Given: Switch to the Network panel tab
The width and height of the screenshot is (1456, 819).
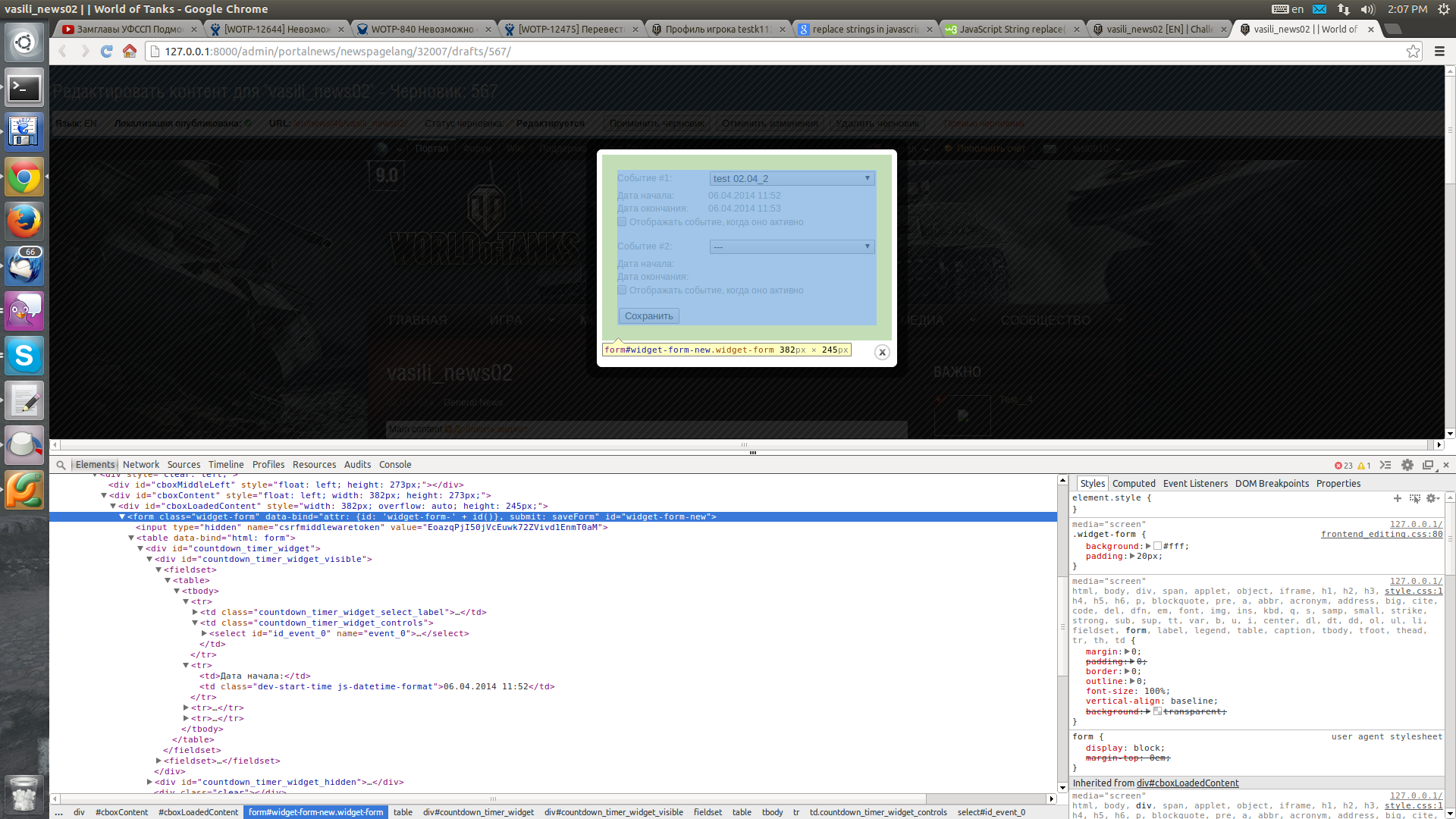Looking at the screenshot, I should pos(141,465).
